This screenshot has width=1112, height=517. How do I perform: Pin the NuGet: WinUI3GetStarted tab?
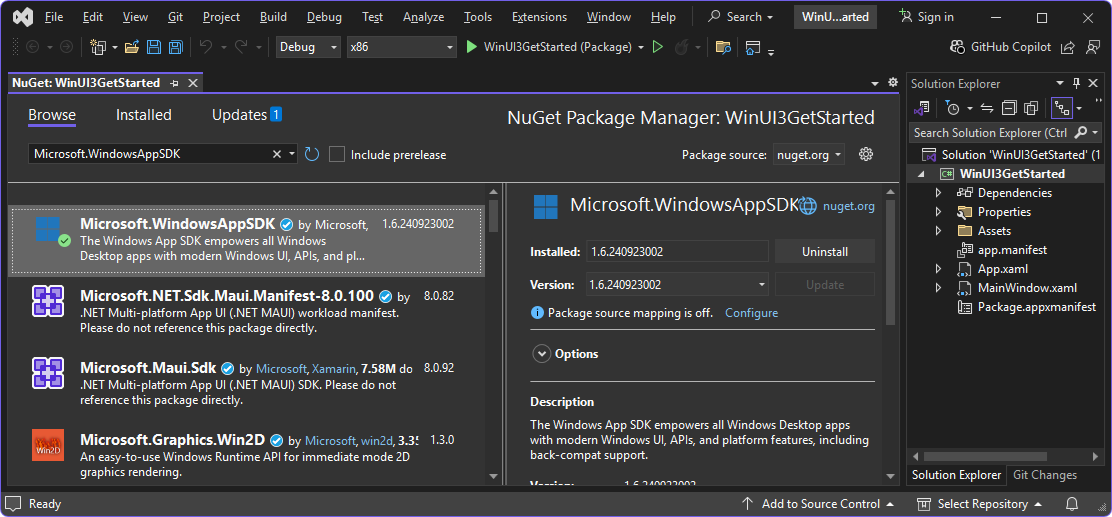tap(174, 83)
